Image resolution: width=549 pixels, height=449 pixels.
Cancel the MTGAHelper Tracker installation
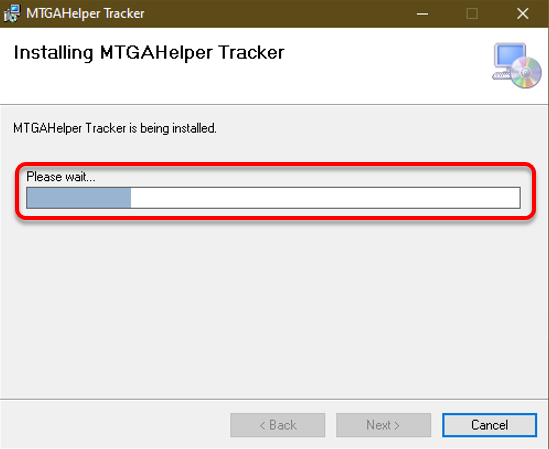(x=489, y=425)
